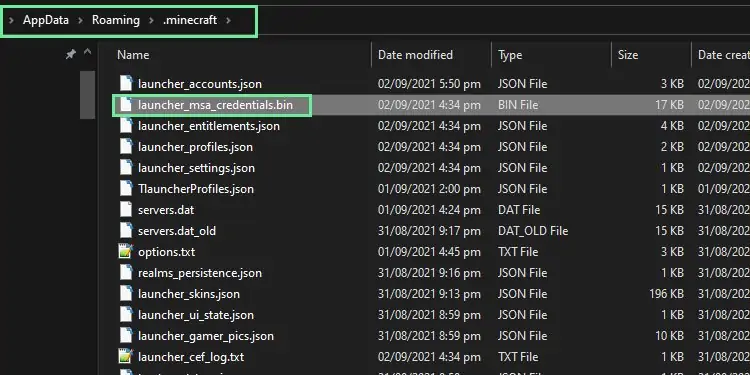This screenshot has height=375, width=750.
Task: Navigate to AppData in the address bar
Action: (46, 20)
